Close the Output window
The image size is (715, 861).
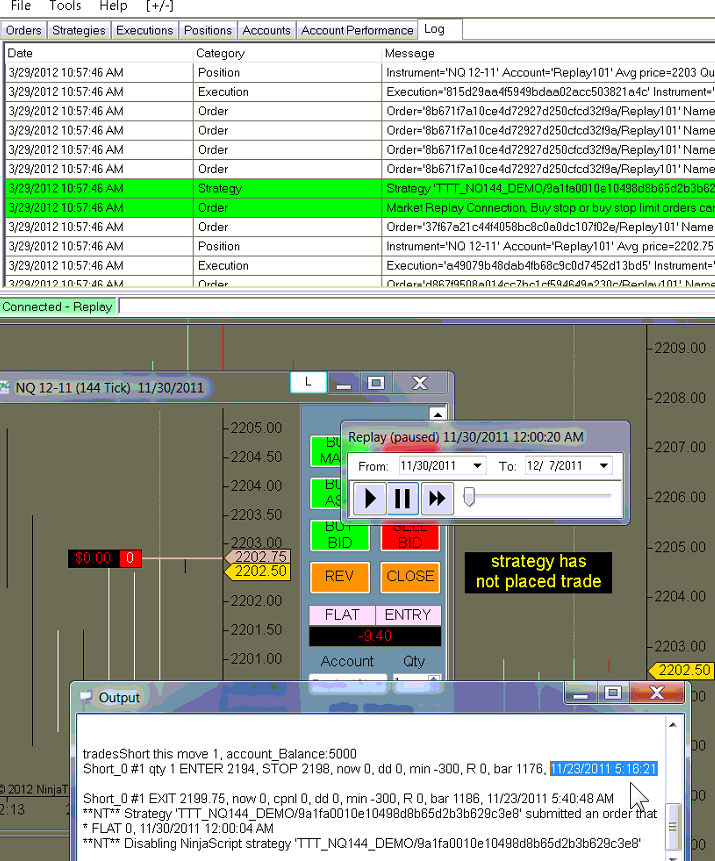(657, 693)
